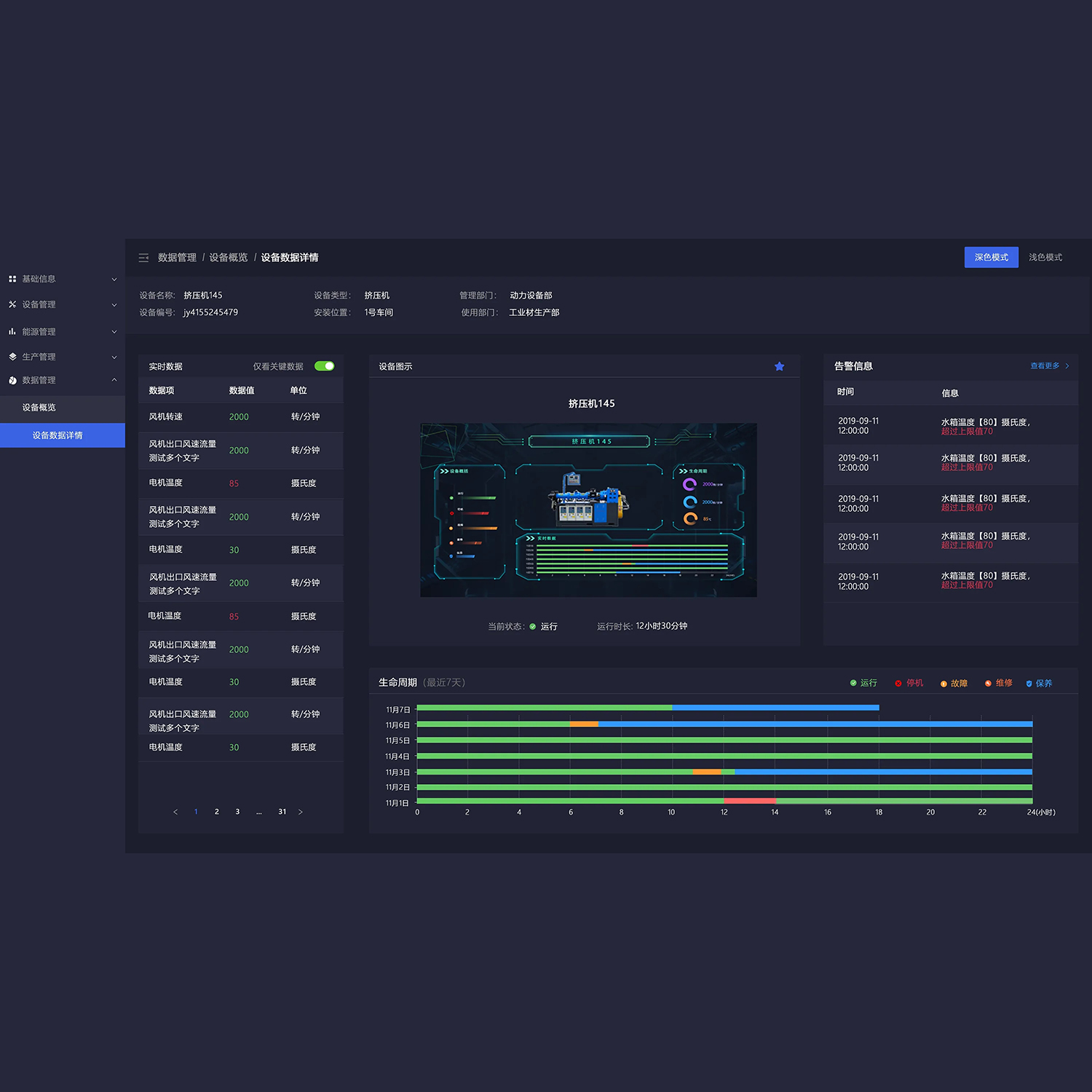Open 设备概览 in the sidebar
This screenshot has height=1092, width=1092.
tap(39, 408)
